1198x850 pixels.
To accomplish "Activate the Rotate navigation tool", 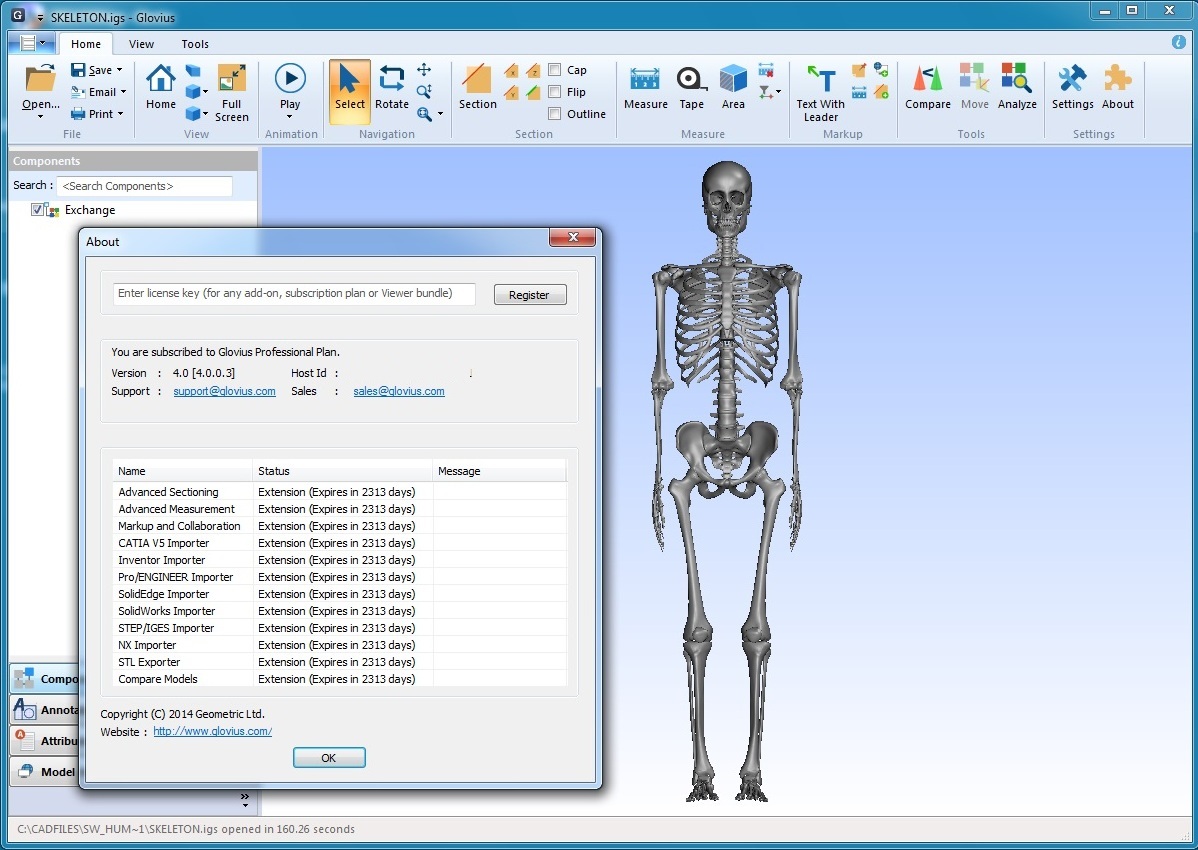I will point(392,87).
